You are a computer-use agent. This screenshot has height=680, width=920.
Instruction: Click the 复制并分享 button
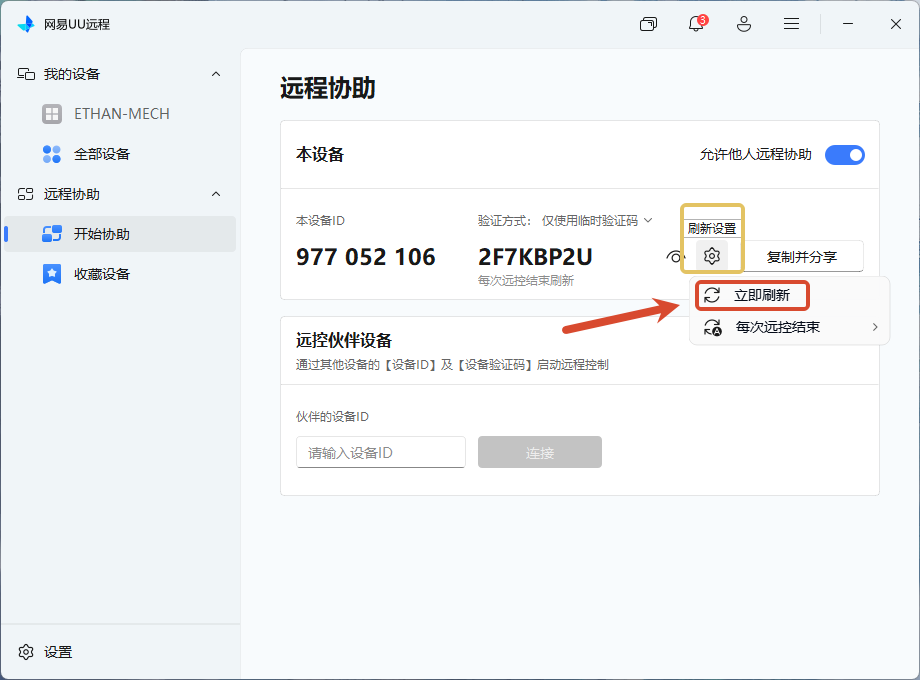(x=802, y=256)
